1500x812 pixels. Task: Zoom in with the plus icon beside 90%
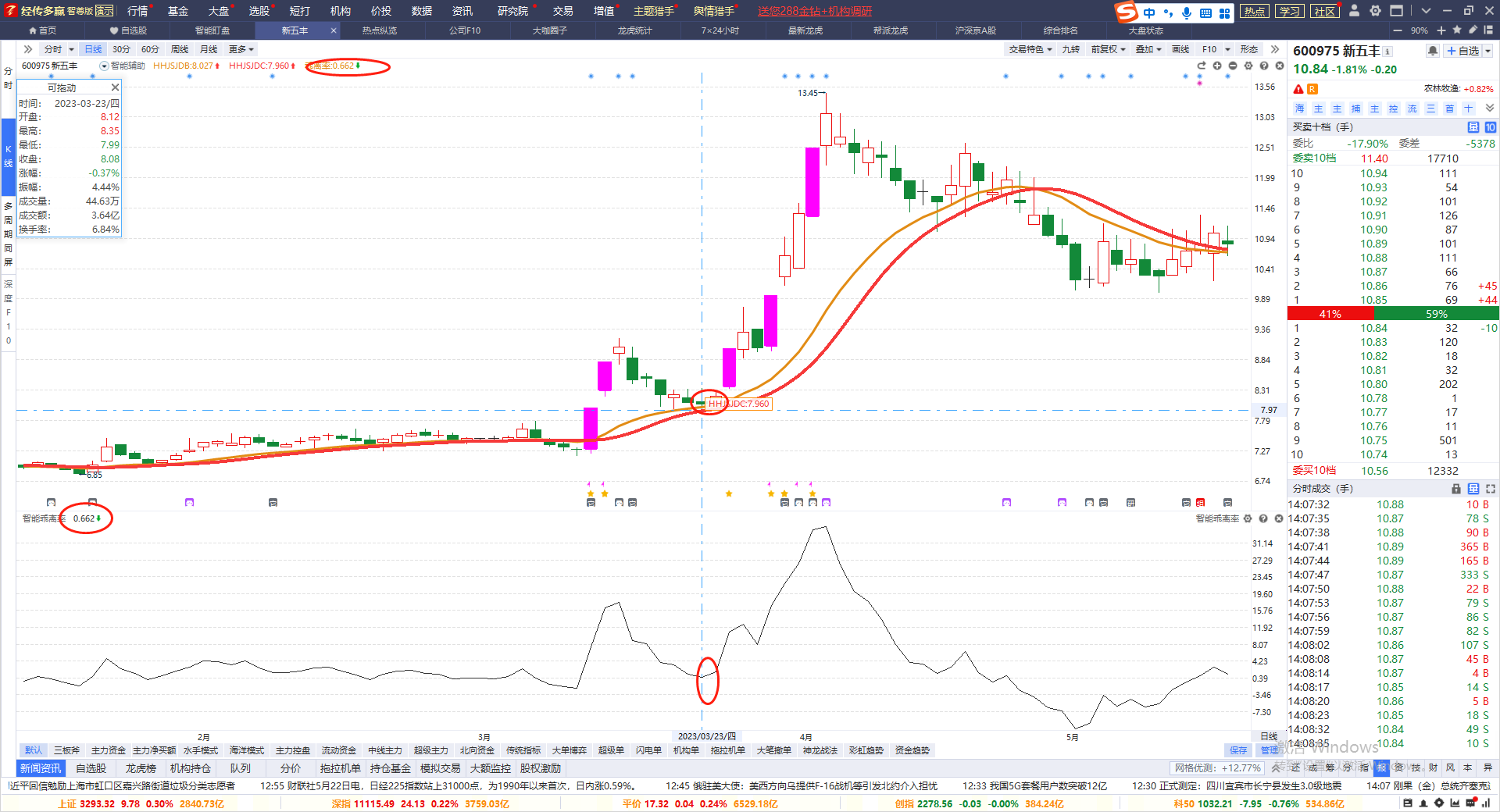click(1441, 30)
